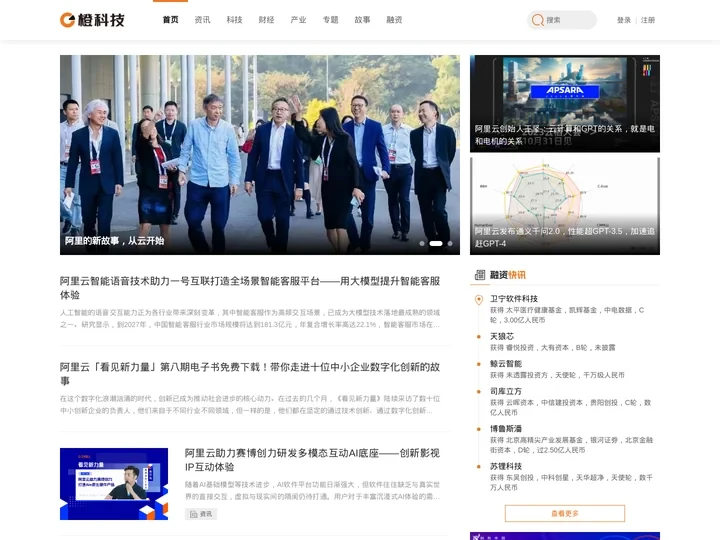Screen dimensions: 720x540
Task: Click 天狼芯 investor details text
Action: [x=552, y=348]
